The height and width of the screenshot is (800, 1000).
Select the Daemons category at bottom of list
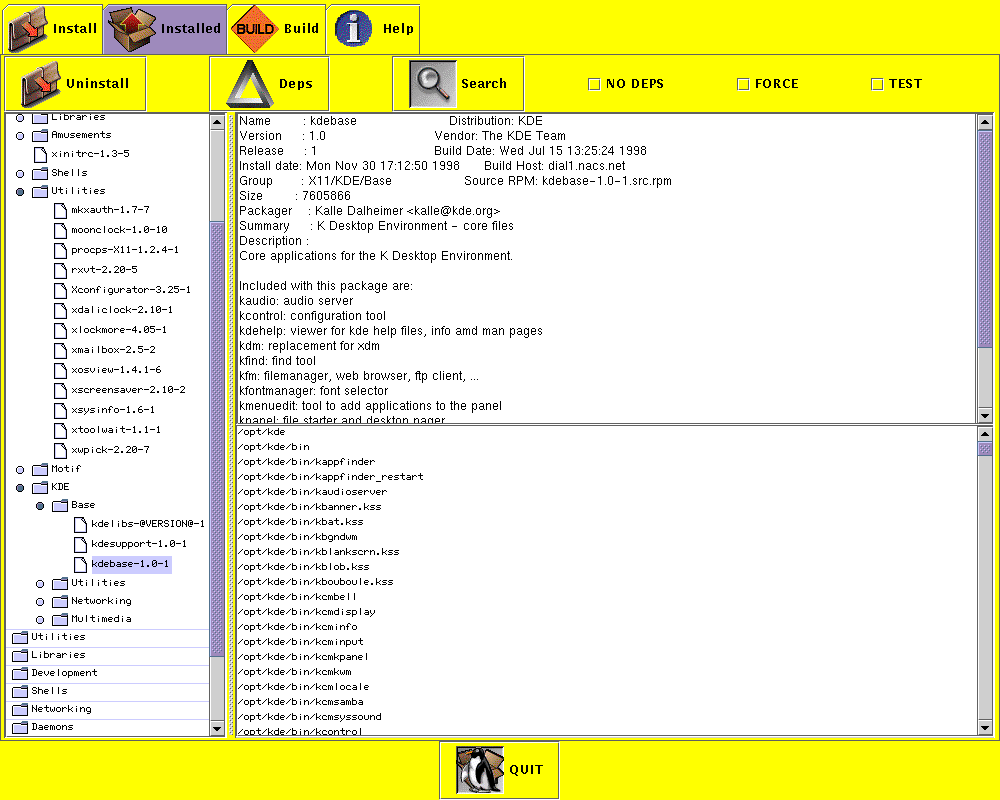[52, 727]
